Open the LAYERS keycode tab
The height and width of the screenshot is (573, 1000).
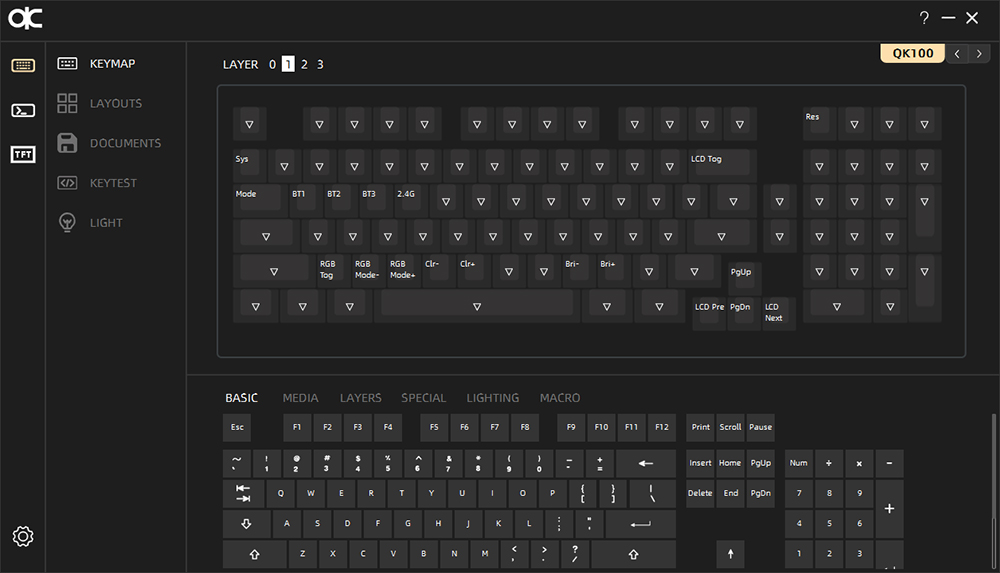360,398
